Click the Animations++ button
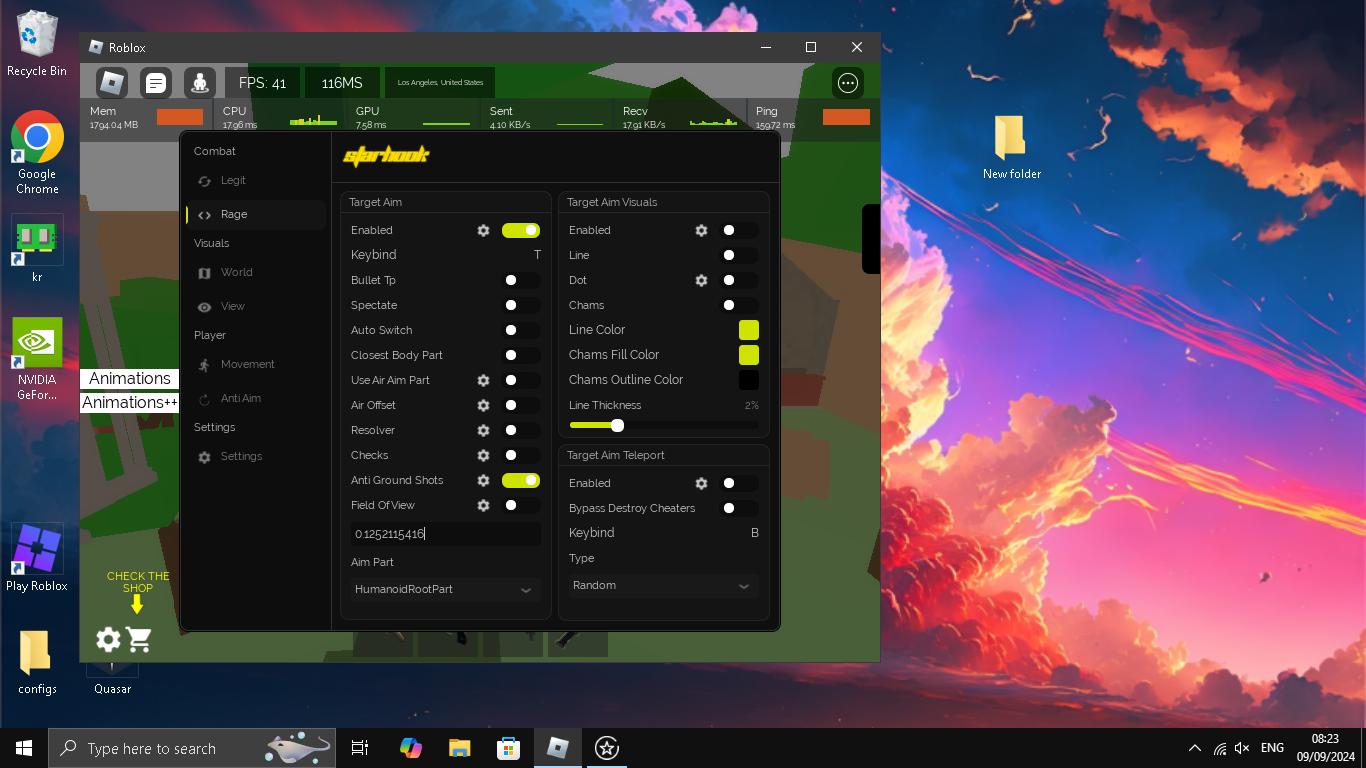 (129, 403)
